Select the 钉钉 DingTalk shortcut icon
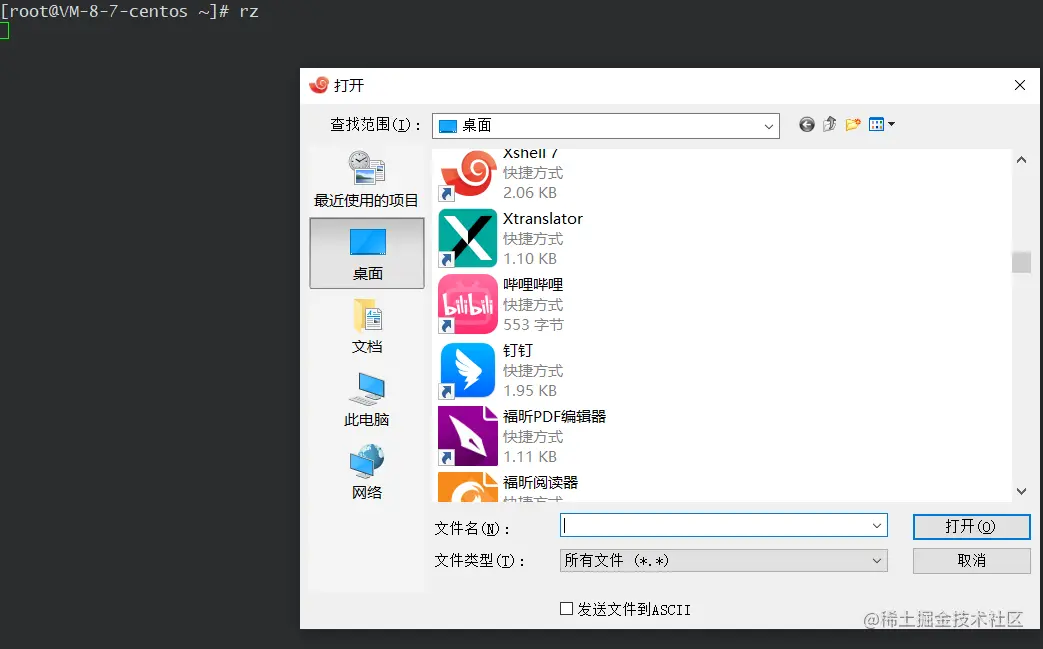1043x649 pixels. tap(468, 370)
